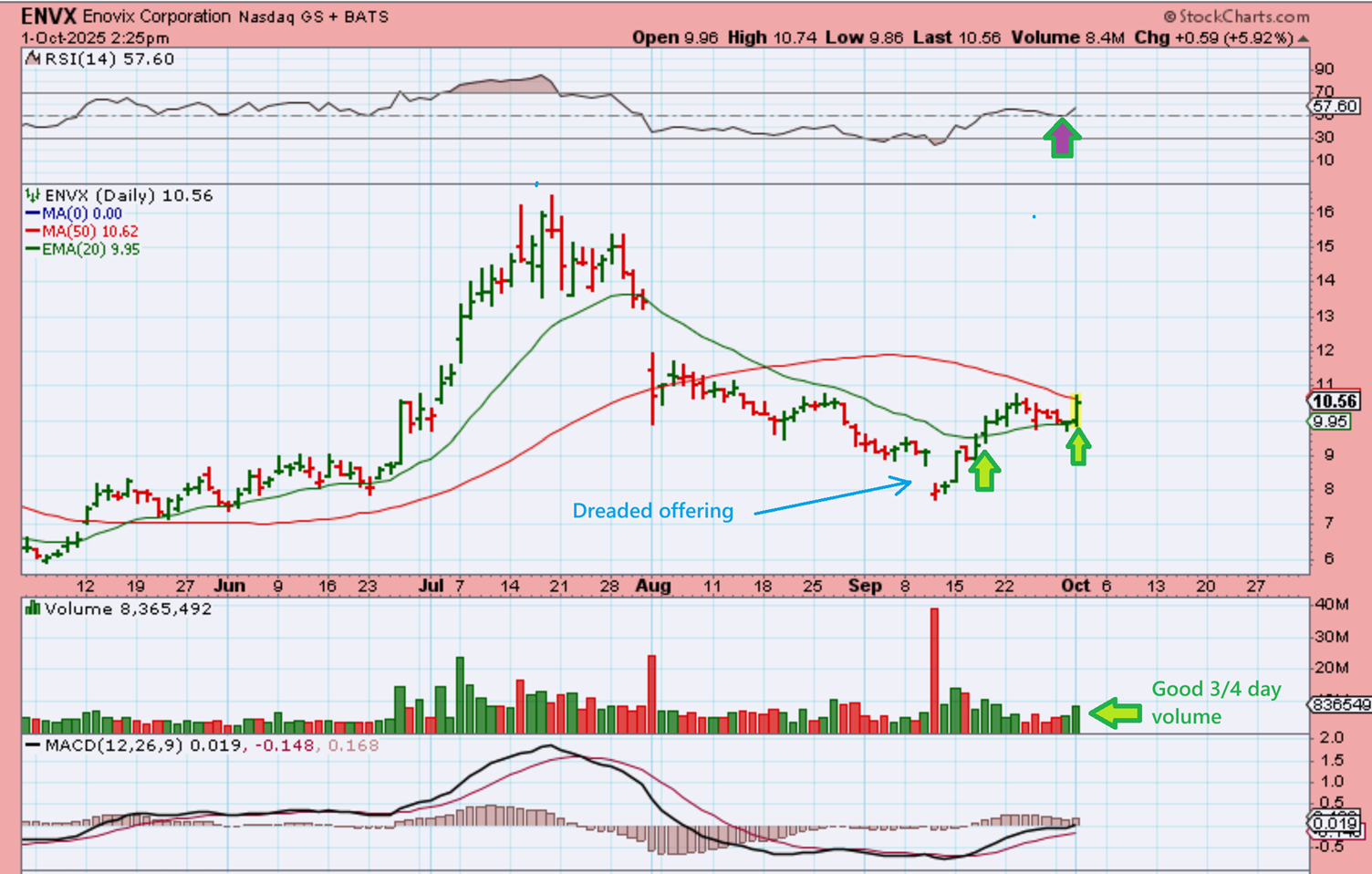Click the High 10.74 value in the header
1372x874 pixels.
[772, 37]
